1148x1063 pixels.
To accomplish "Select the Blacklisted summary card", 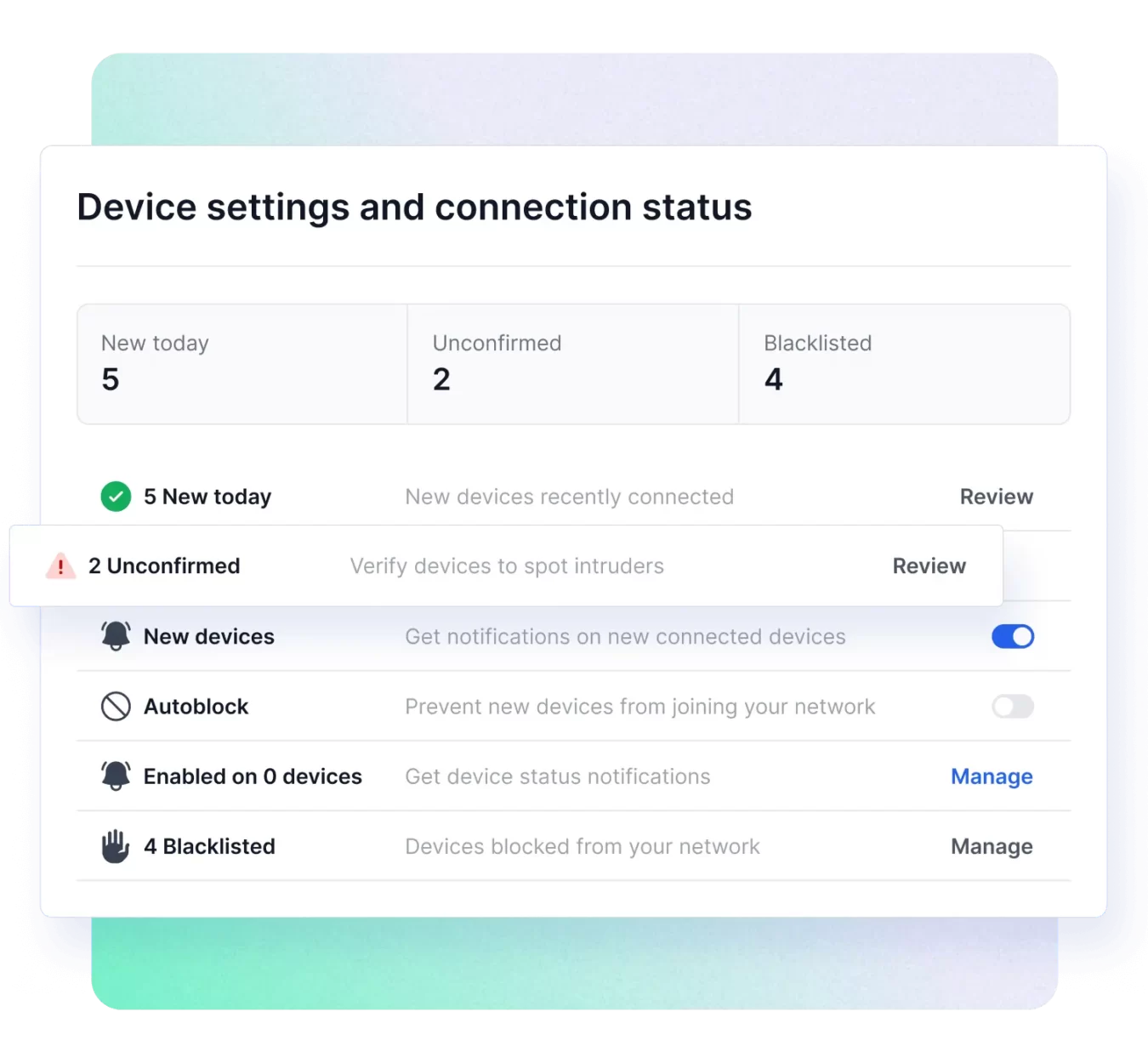I will [x=905, y=364].
